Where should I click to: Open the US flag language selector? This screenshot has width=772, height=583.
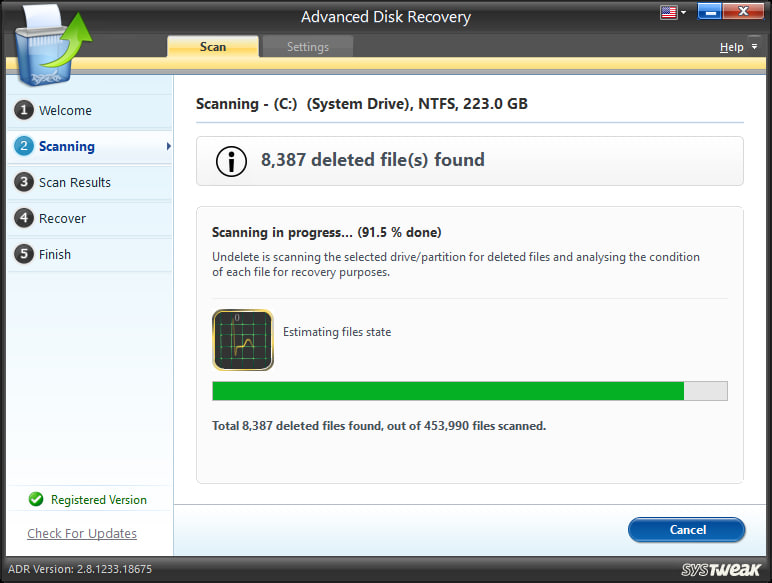[x=673, y=12]
